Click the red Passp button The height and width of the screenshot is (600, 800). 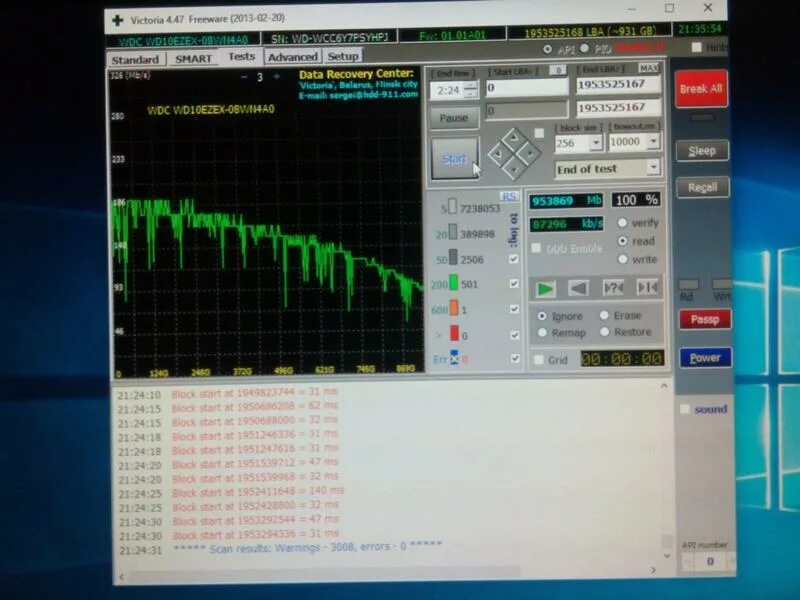point(705,319)
